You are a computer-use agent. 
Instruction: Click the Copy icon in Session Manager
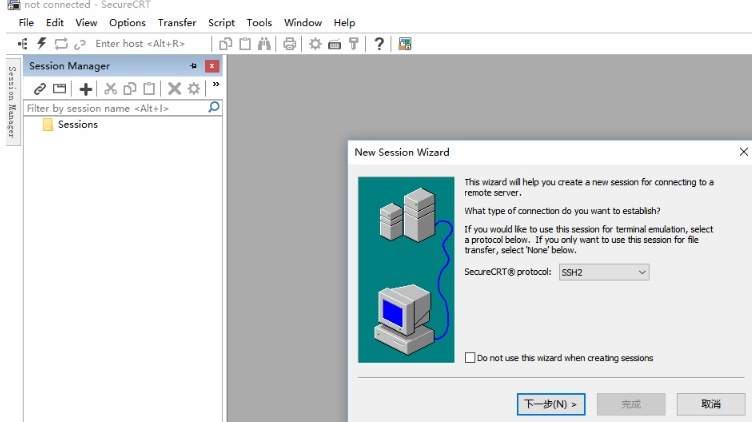tap(130, 89)
